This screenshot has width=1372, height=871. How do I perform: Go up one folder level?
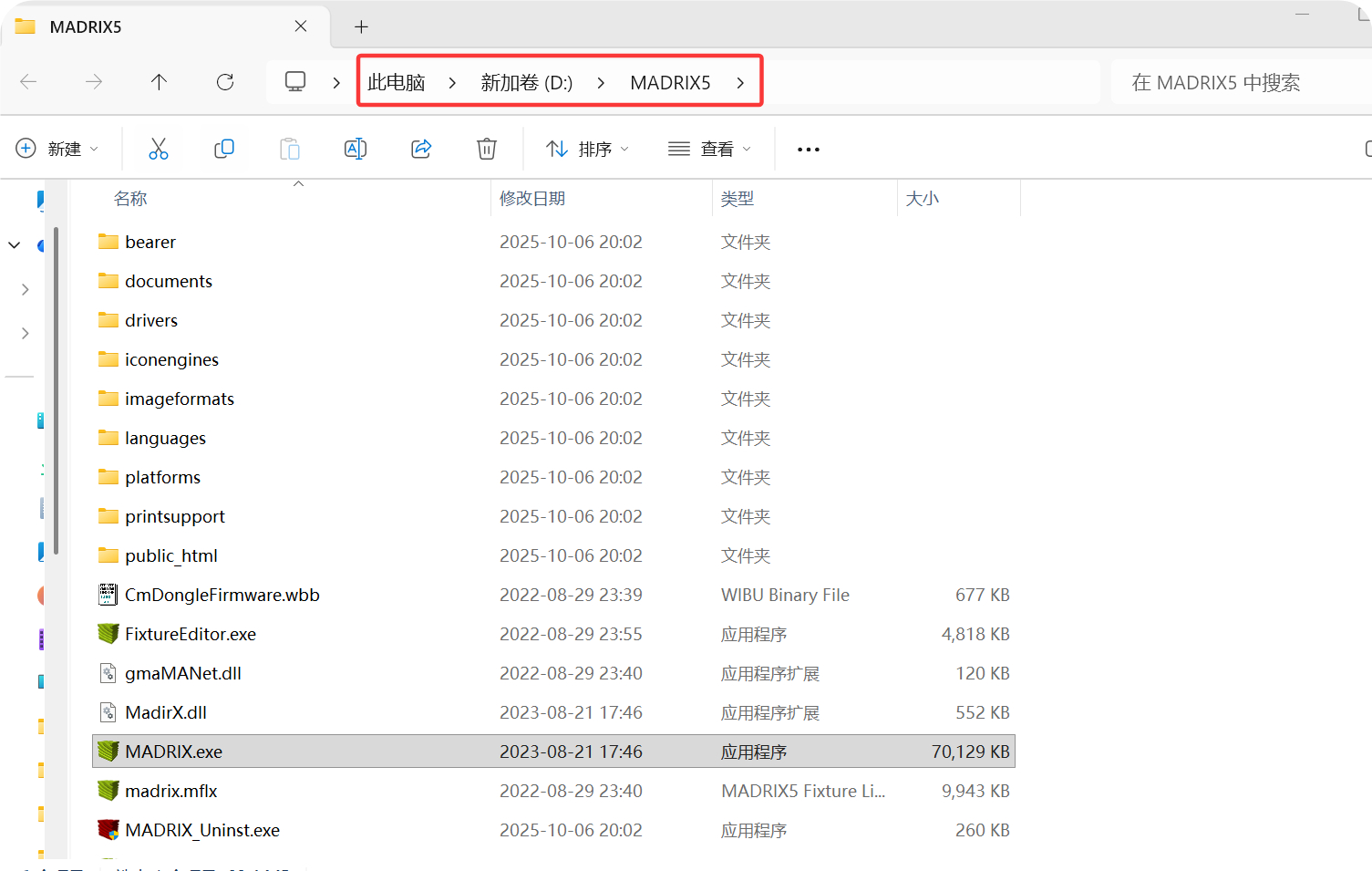click(x=159, y=82)
